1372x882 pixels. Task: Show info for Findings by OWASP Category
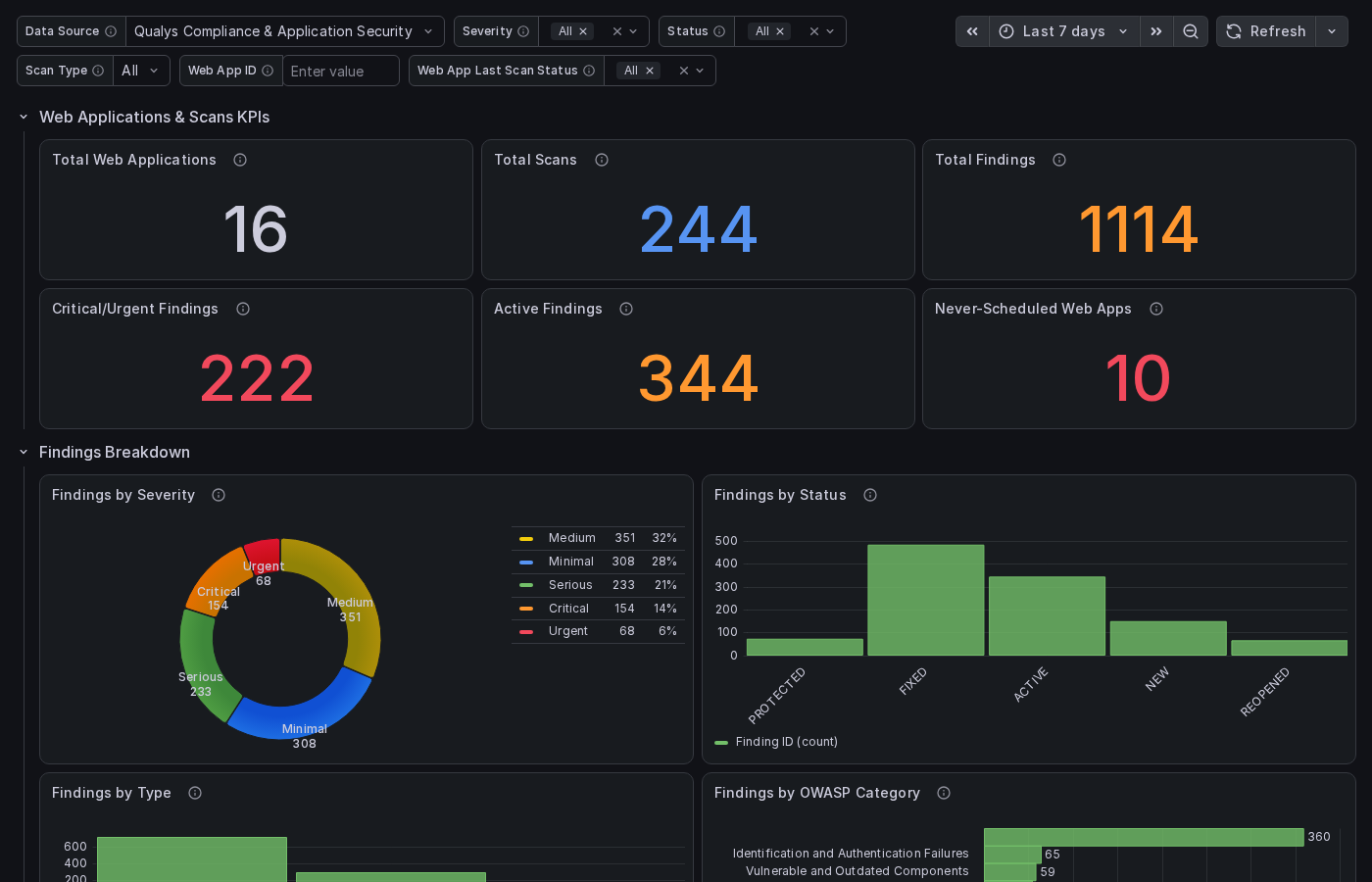tap(944, 793)
